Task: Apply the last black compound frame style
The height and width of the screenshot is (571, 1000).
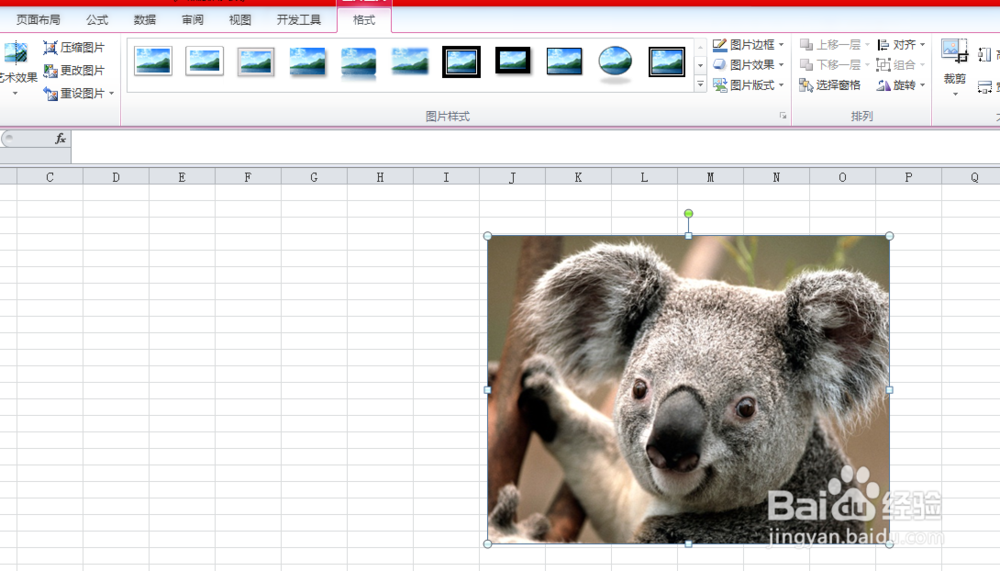Action: point(667,62)
